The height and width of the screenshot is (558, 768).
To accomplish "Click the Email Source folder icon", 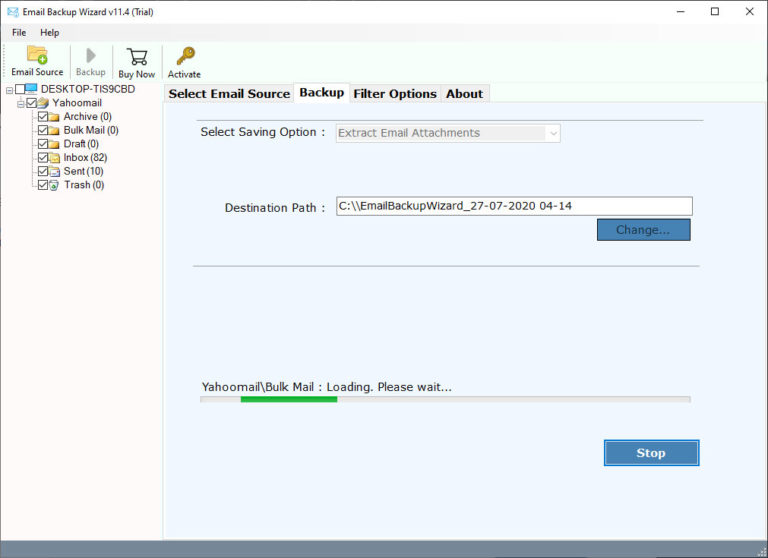I will [x=37, y=55].
